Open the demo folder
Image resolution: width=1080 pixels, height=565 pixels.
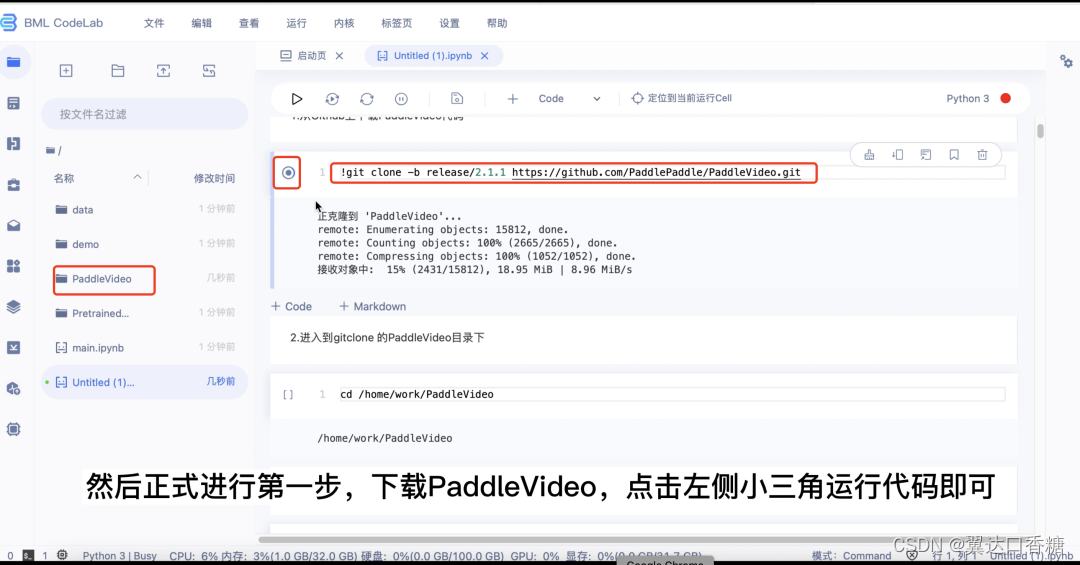[144, 244]
